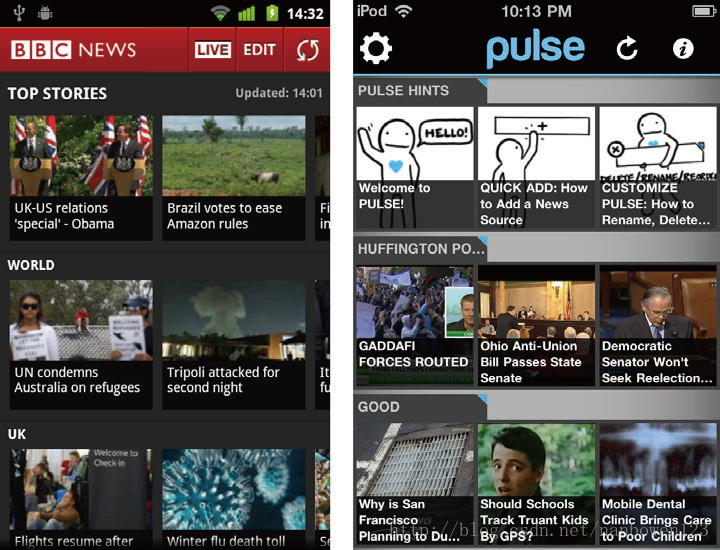Screen dimensions: 720x550
Task: Select the HUFFINGTON PO... source tab
Action: 420,249
